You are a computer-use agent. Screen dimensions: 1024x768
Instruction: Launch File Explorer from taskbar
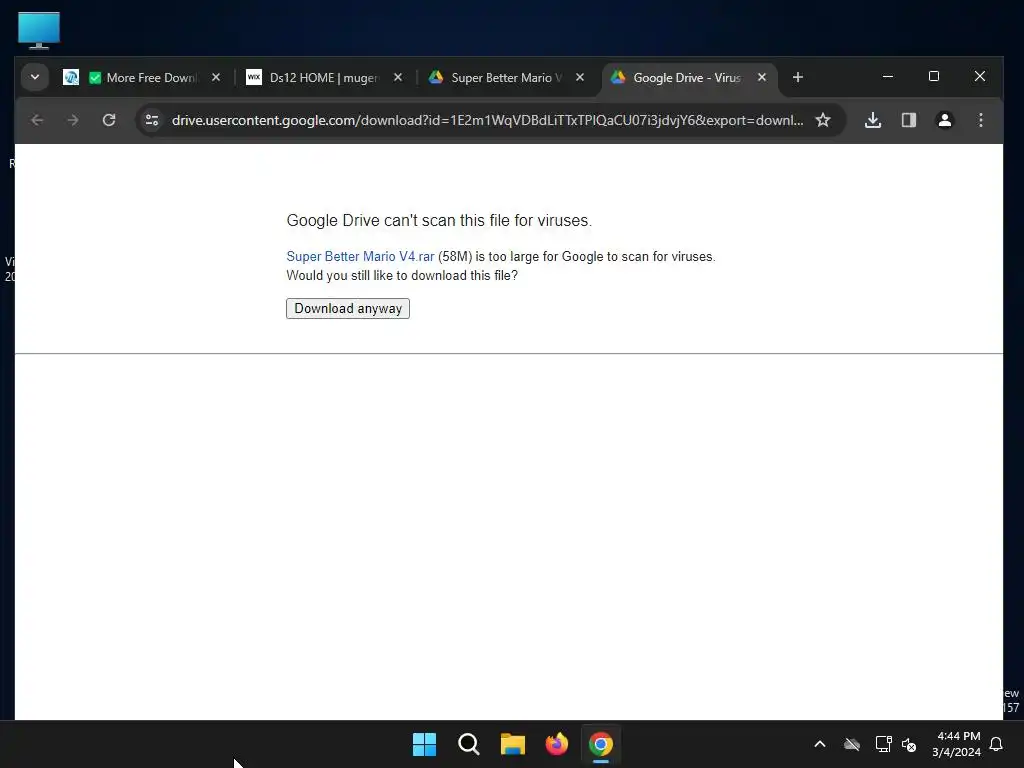coord(513,744)
